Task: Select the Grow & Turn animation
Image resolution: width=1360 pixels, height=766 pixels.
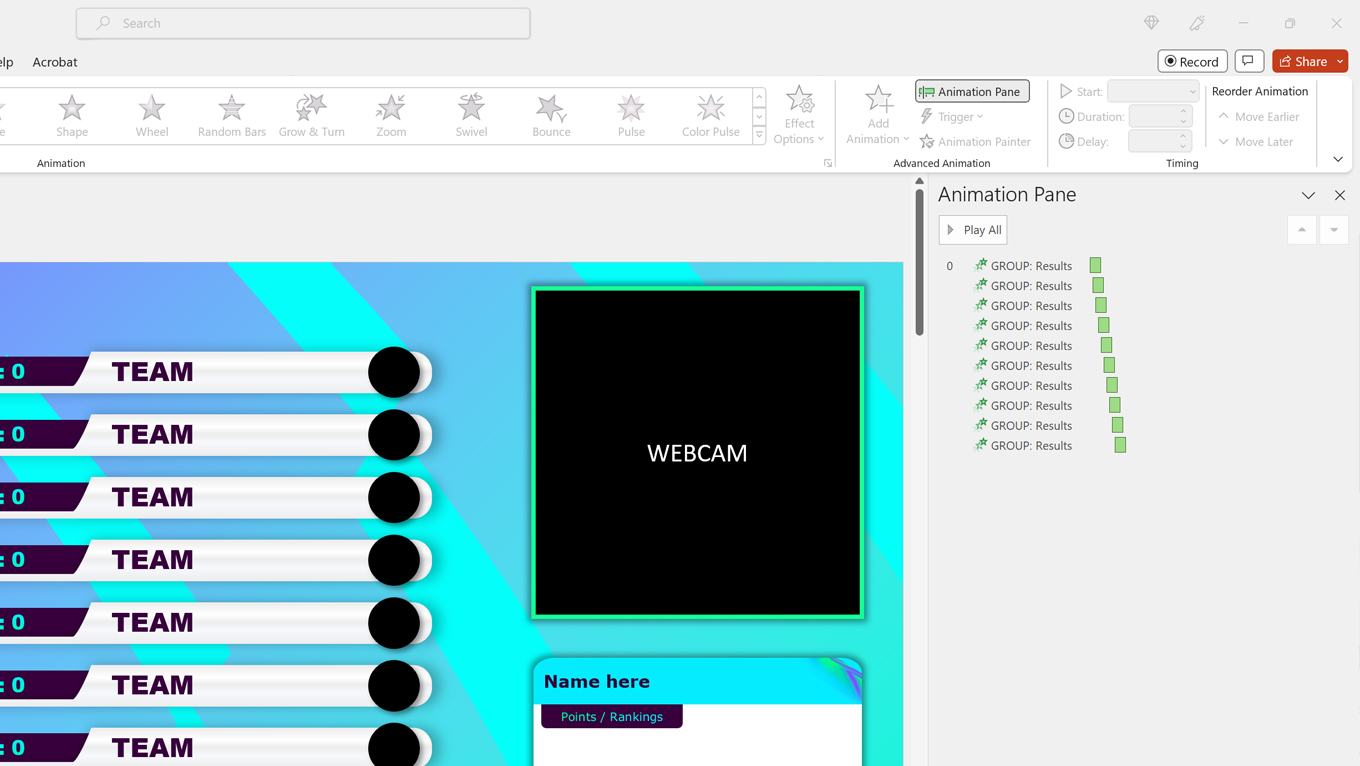Action: pyautogui.click(x=311, y=115)
